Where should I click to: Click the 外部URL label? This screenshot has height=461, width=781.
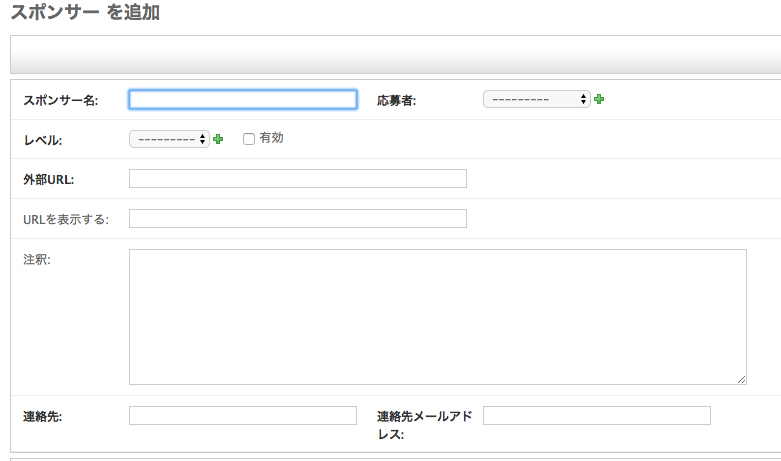(48, 180)
